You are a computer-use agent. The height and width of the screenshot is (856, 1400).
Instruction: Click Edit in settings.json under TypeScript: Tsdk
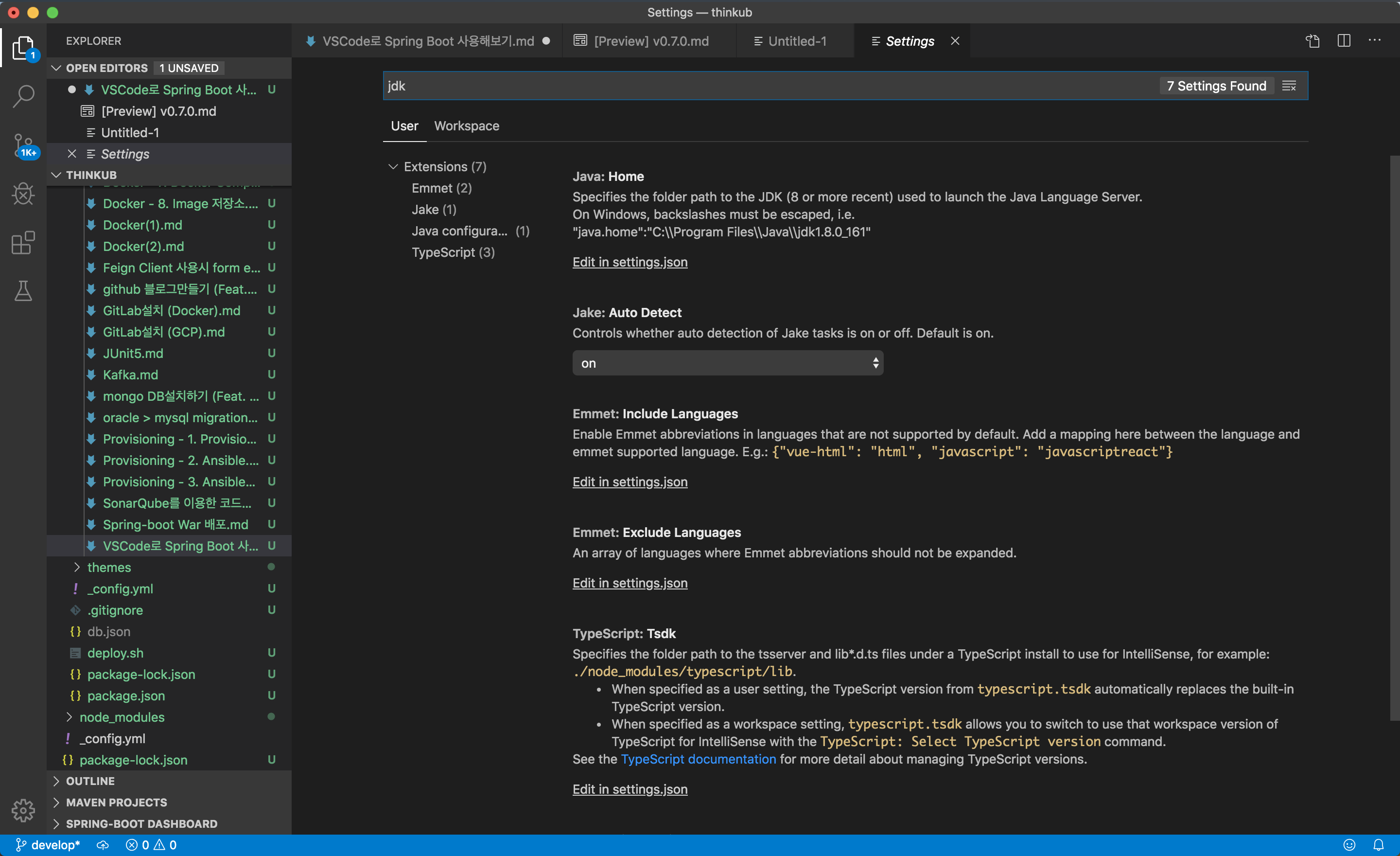(x=630, y=789)
